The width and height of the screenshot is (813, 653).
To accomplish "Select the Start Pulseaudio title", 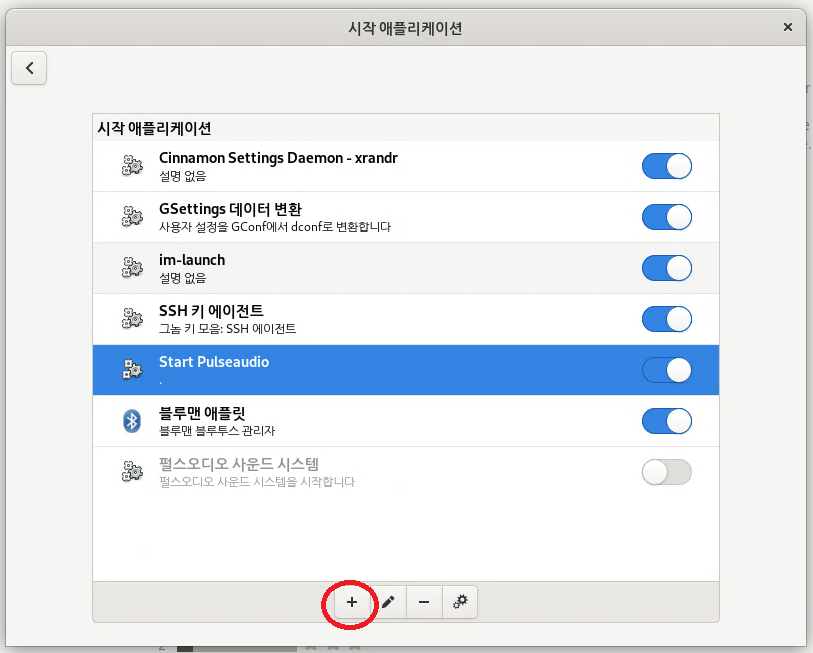I will tap(214, 362).
